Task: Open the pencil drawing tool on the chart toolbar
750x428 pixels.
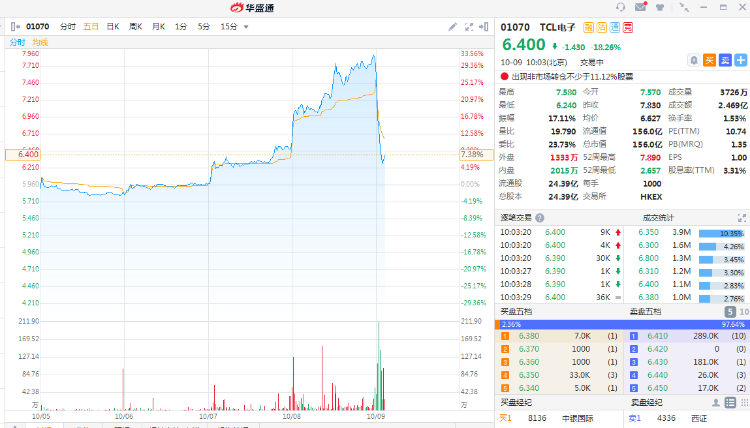Action: point(452,27)
